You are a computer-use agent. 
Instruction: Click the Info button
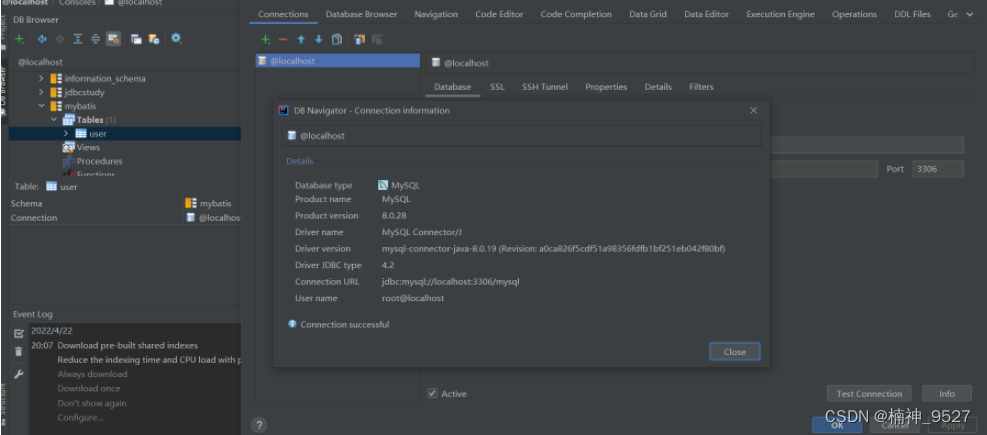coord(947,393)
